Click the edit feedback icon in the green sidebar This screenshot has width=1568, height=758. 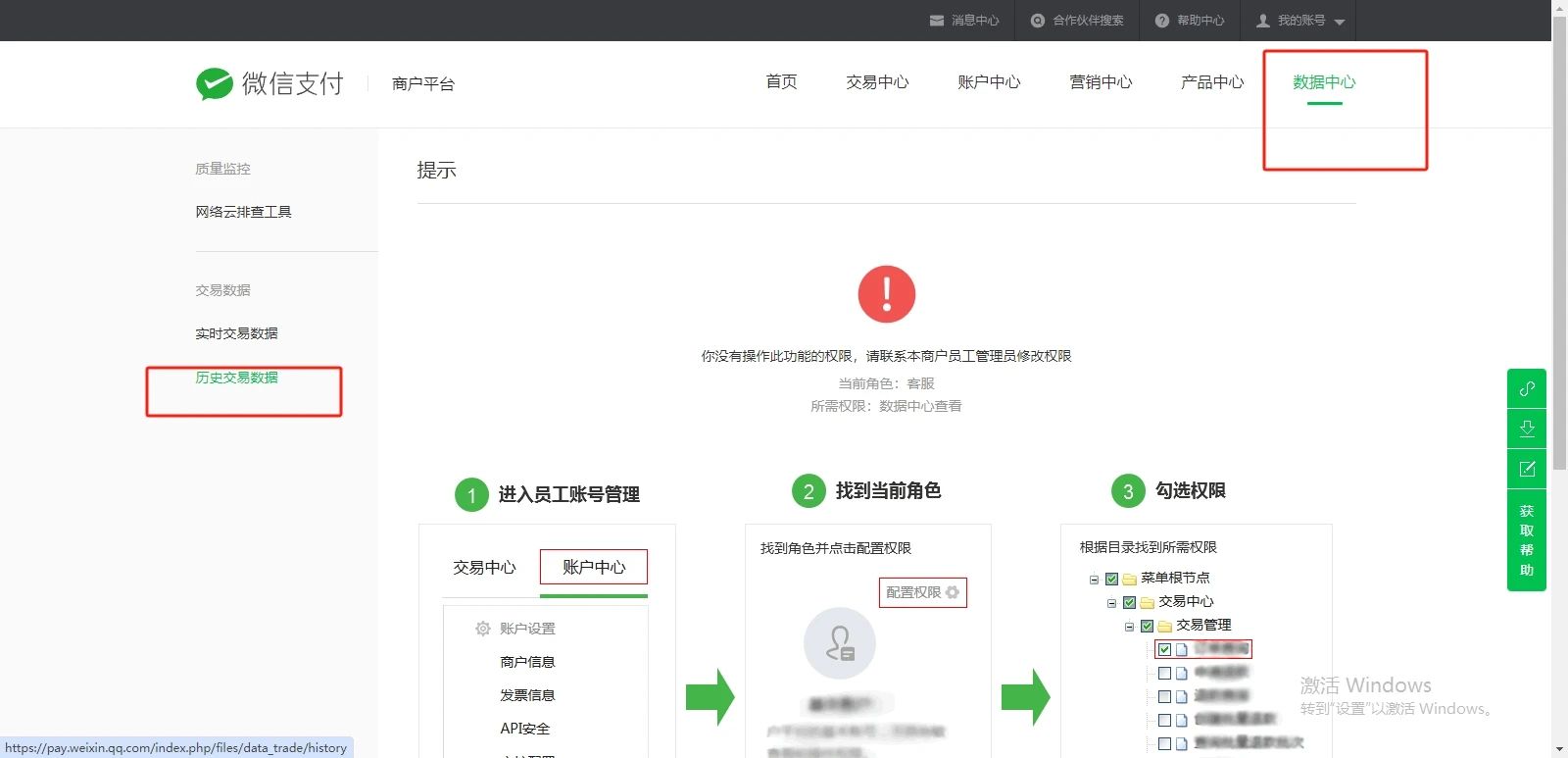point(1527,469)
